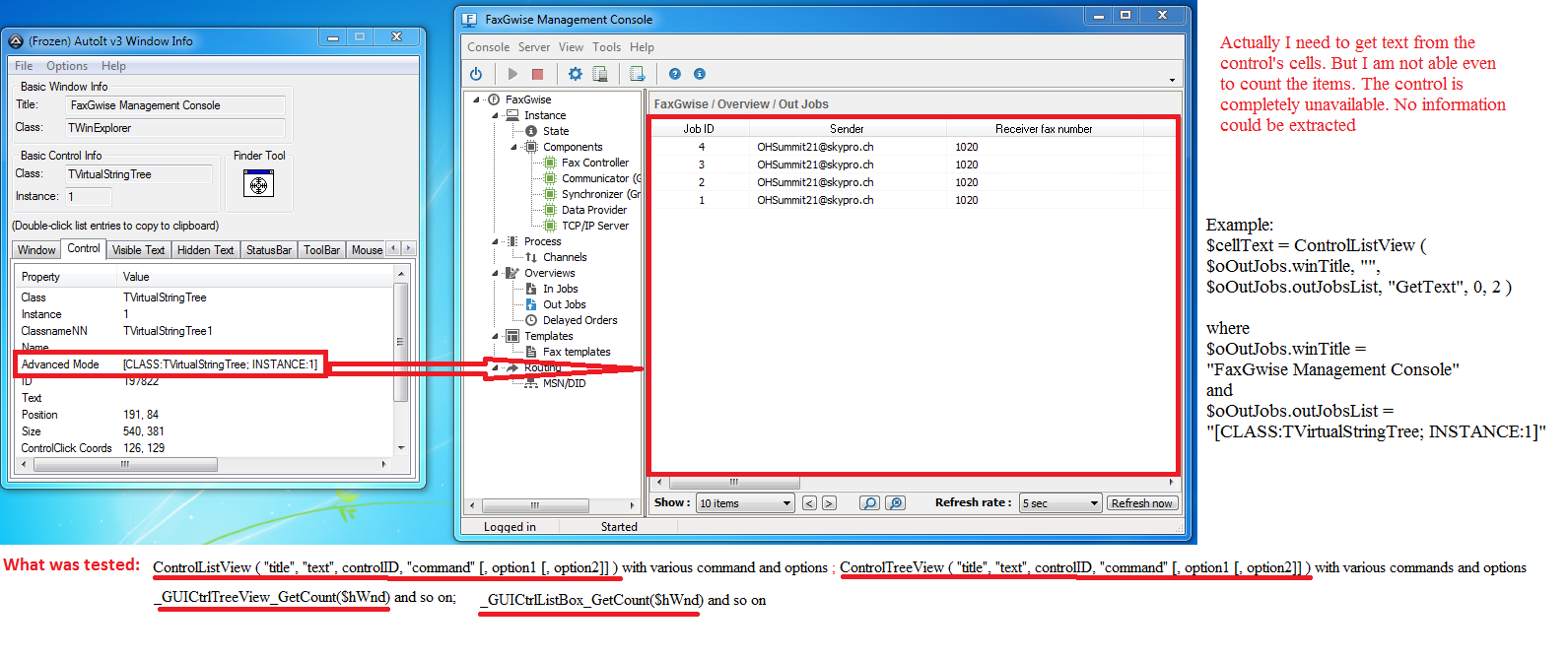The image size is (1568, 659).
Task: Click the Synchronizer chip icon in tree
Action: (x=551, y=194)
